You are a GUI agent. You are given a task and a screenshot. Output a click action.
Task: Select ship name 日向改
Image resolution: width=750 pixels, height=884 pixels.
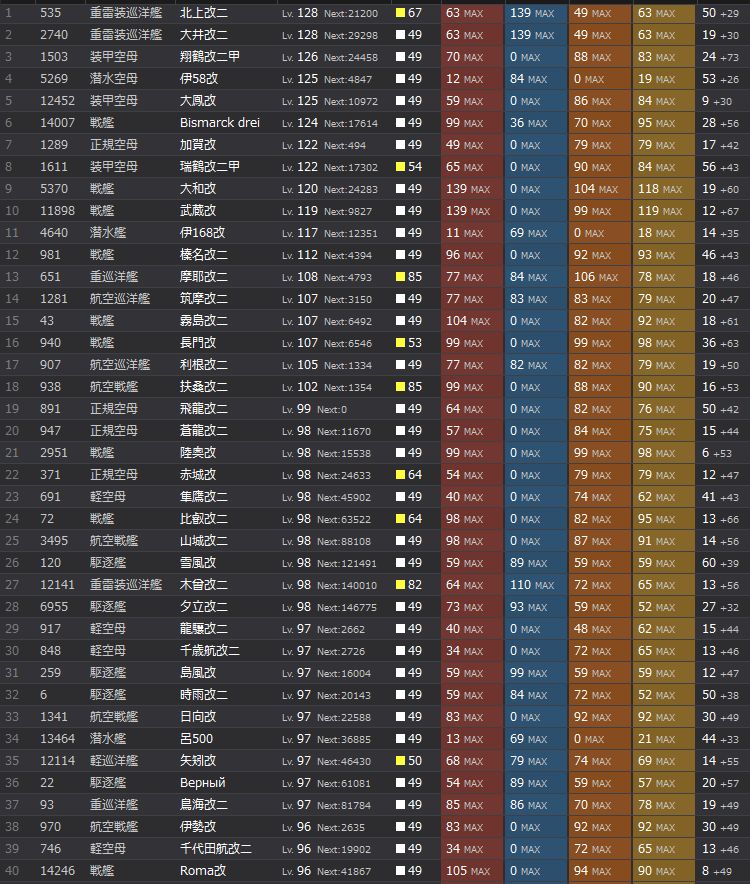coord(198,717)
